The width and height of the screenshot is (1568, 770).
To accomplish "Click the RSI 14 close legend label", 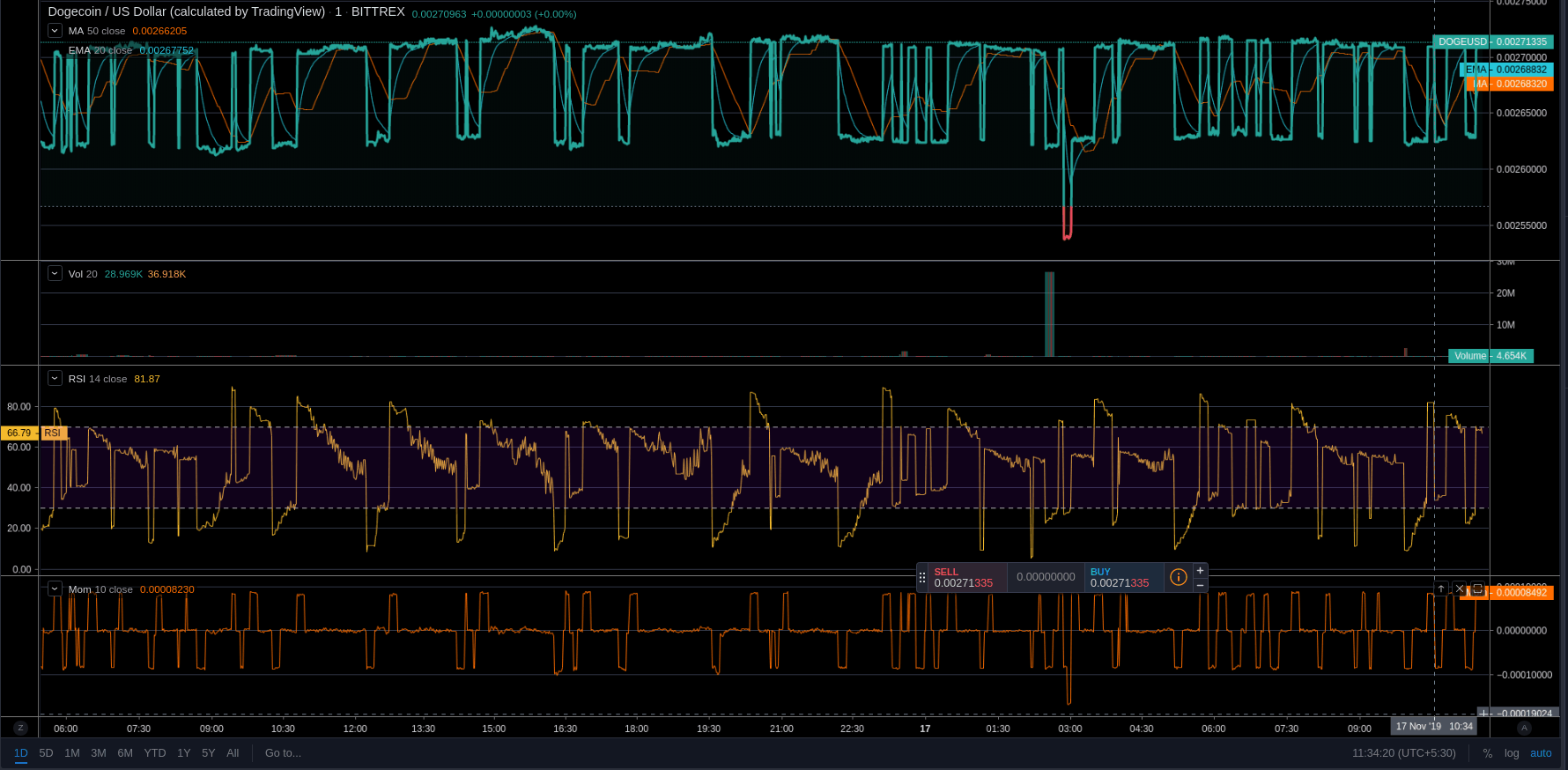I will tap(98, 379).
